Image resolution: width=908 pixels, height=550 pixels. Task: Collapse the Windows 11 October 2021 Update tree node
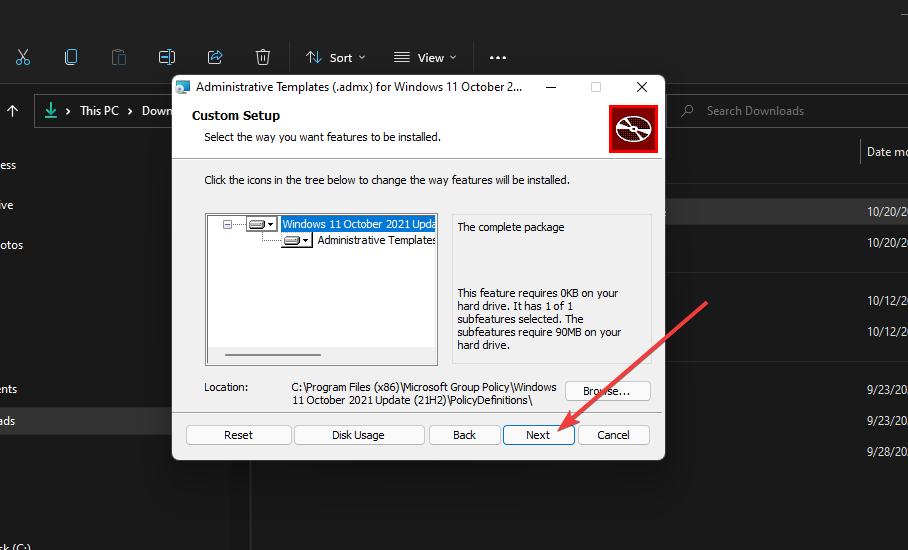228,224
